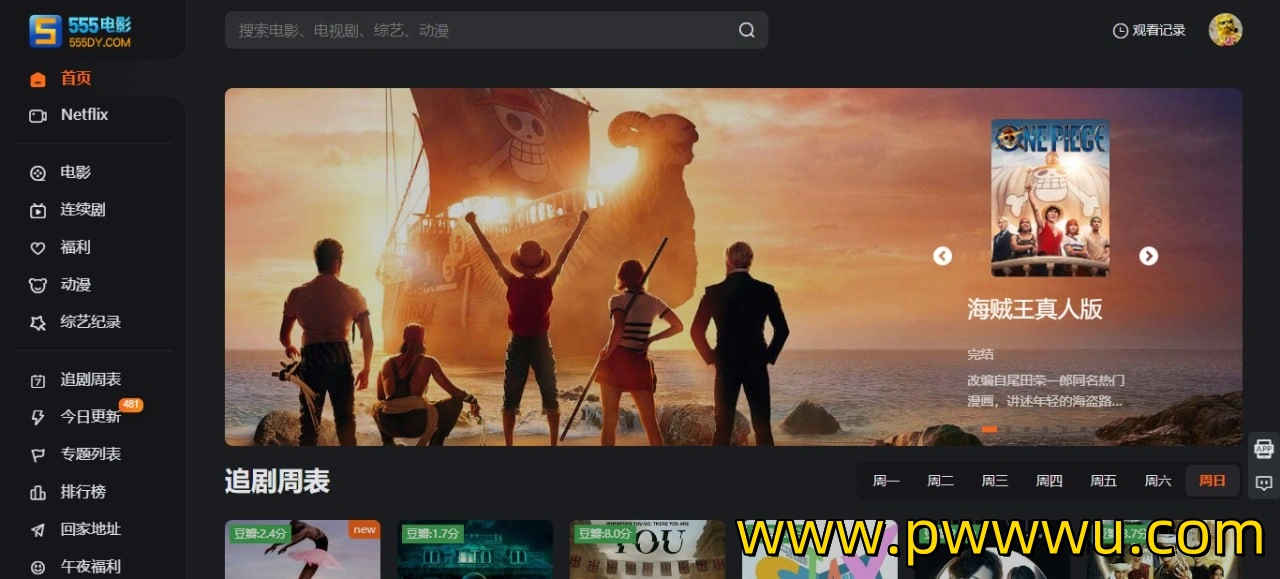Open the card rated 豆瓣:1.7分
1280x579 pixels.
(x=475, y=549)
